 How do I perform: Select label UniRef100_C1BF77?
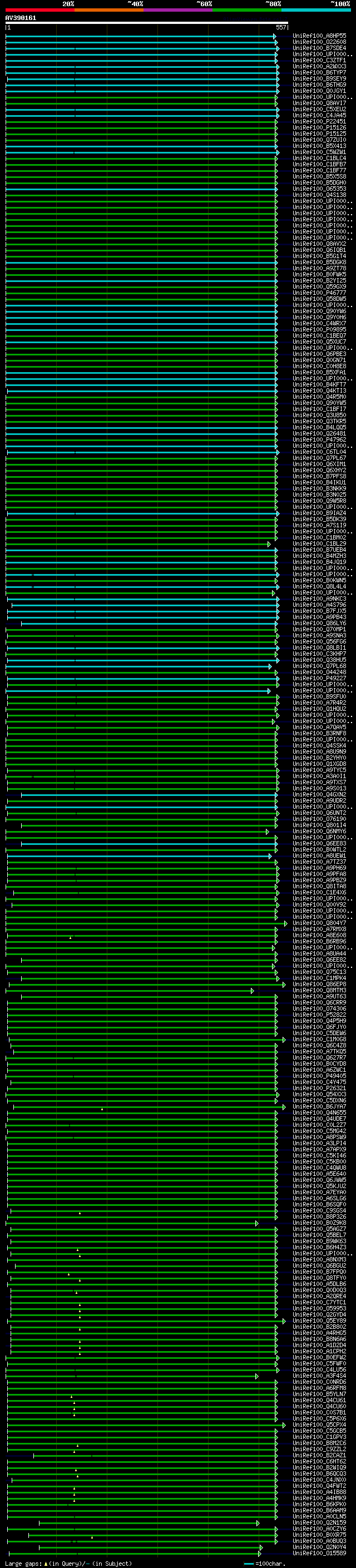(x=319, y=170)
